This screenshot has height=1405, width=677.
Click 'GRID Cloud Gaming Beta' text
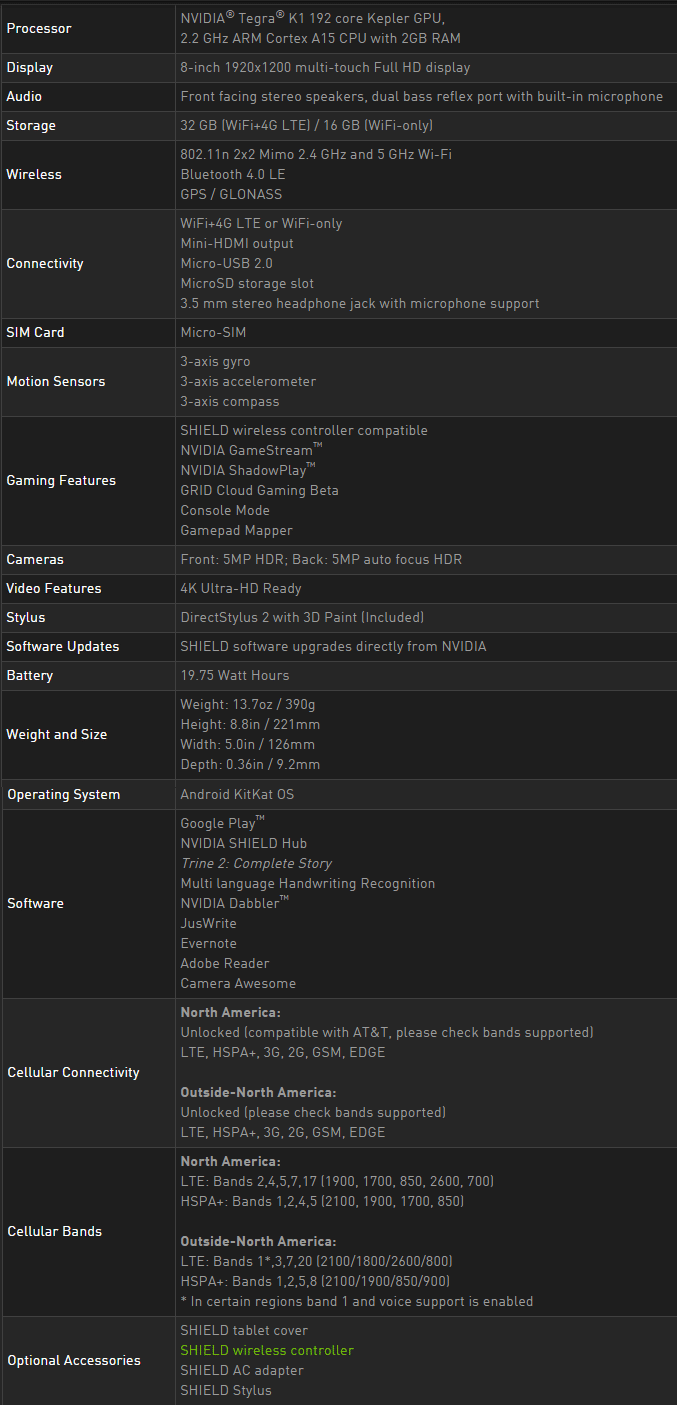coord(259,490)
